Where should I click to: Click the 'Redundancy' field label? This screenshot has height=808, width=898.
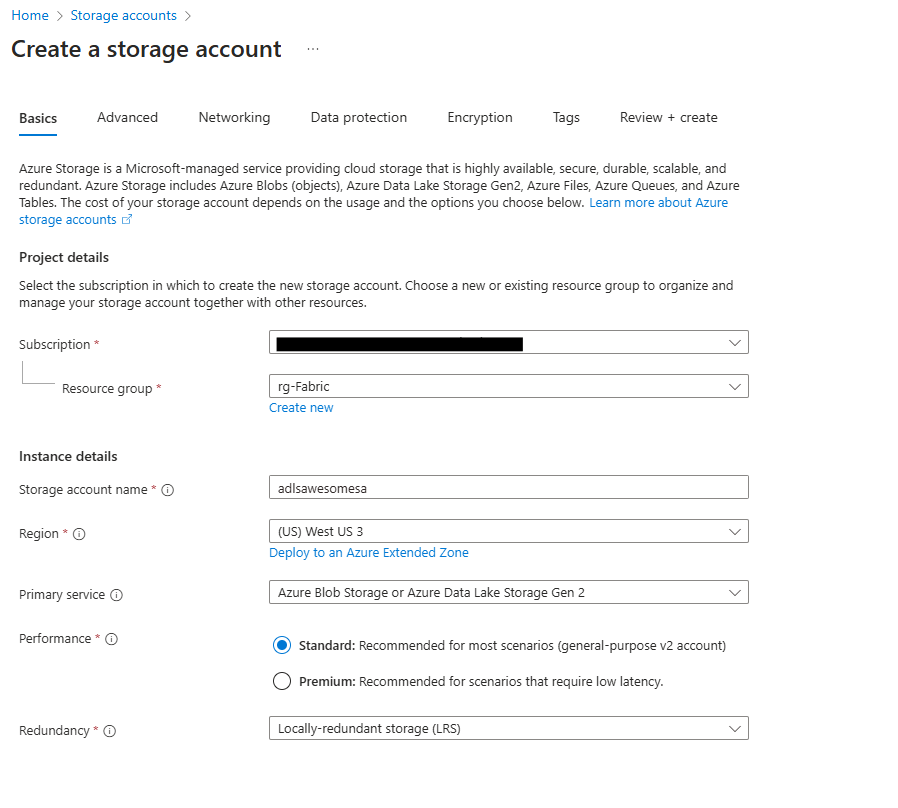pos(54,731)
